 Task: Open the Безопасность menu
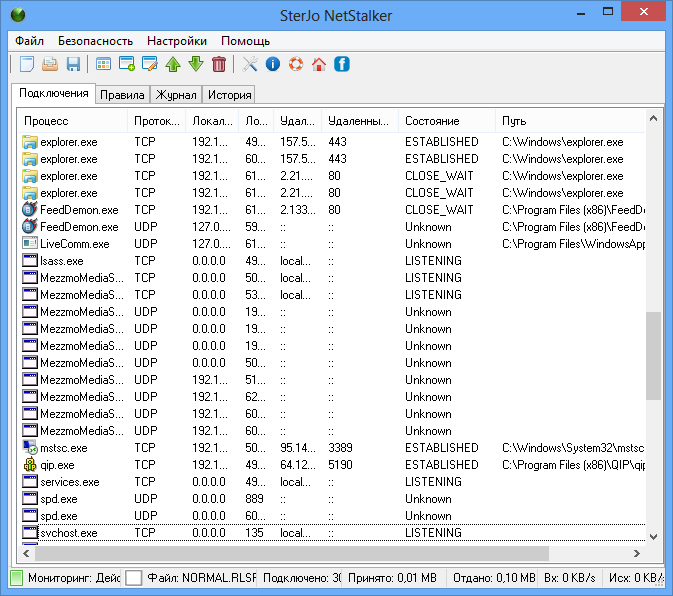coord(95,41)
